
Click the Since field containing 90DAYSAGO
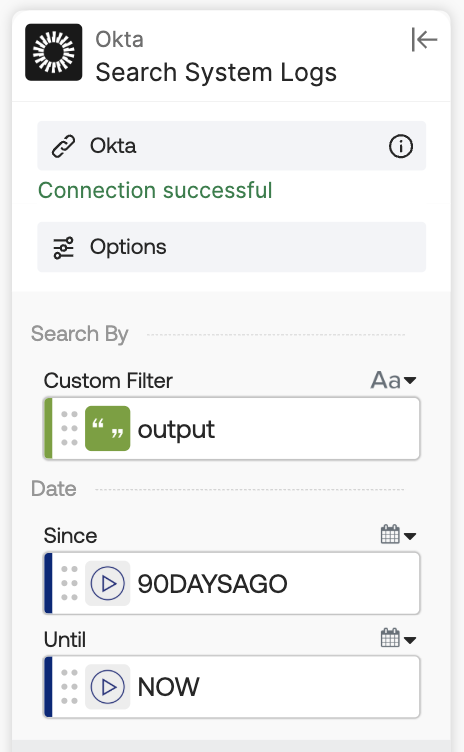[x=232, y=583]
